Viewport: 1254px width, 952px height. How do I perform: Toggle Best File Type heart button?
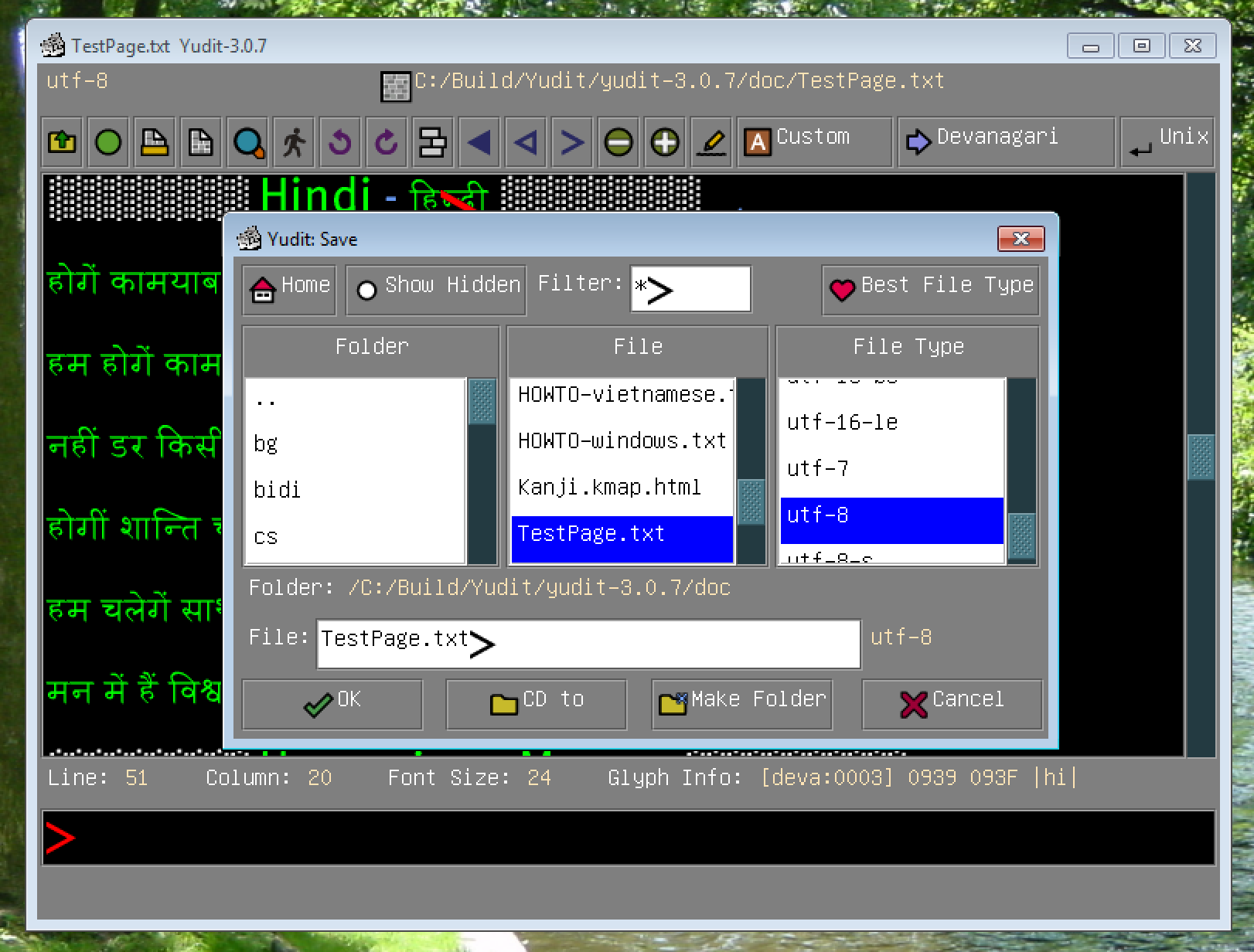[x=930, y=289]
